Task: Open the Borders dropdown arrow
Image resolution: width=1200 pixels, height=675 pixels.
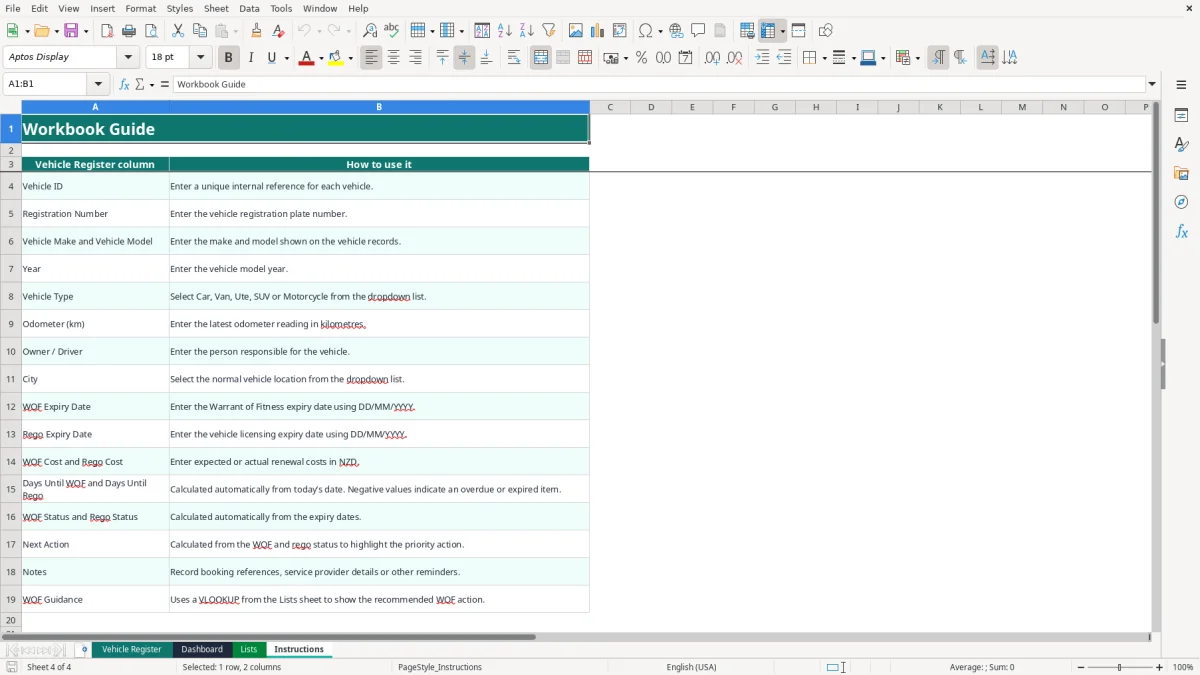Action: pyautogui.click(x=823, y=58)
